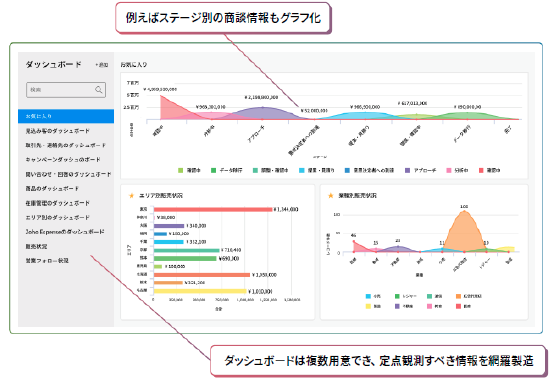
Task: Click the ¥617,012,000 value label
Action: [x=412, y=103]
